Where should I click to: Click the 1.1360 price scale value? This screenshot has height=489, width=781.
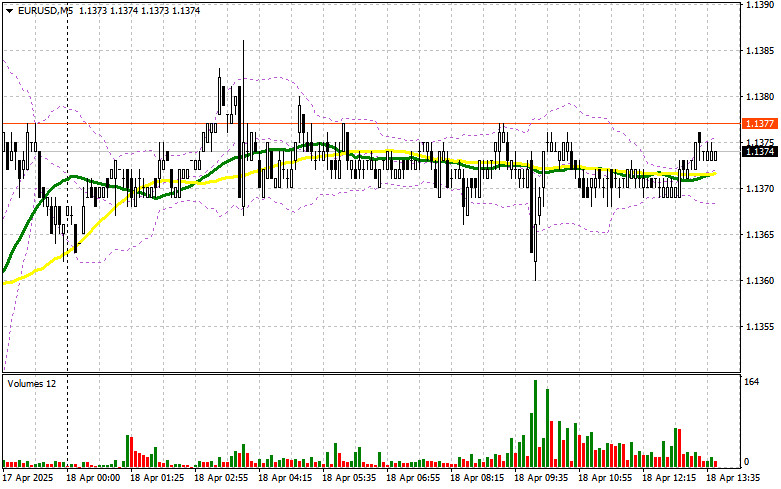[759, 281]
